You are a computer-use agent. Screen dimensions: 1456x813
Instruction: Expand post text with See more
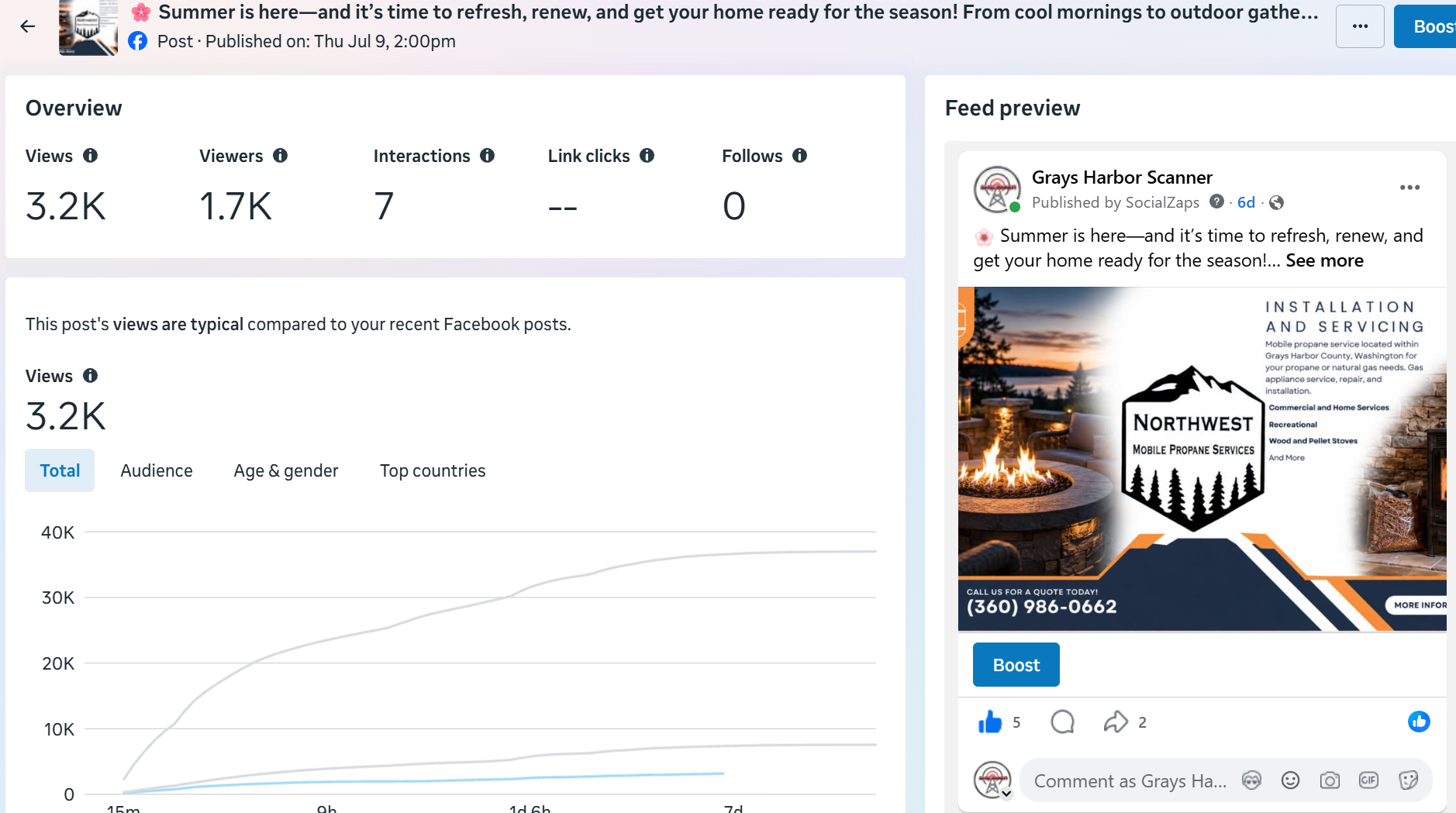click(x=1324, y=260)
